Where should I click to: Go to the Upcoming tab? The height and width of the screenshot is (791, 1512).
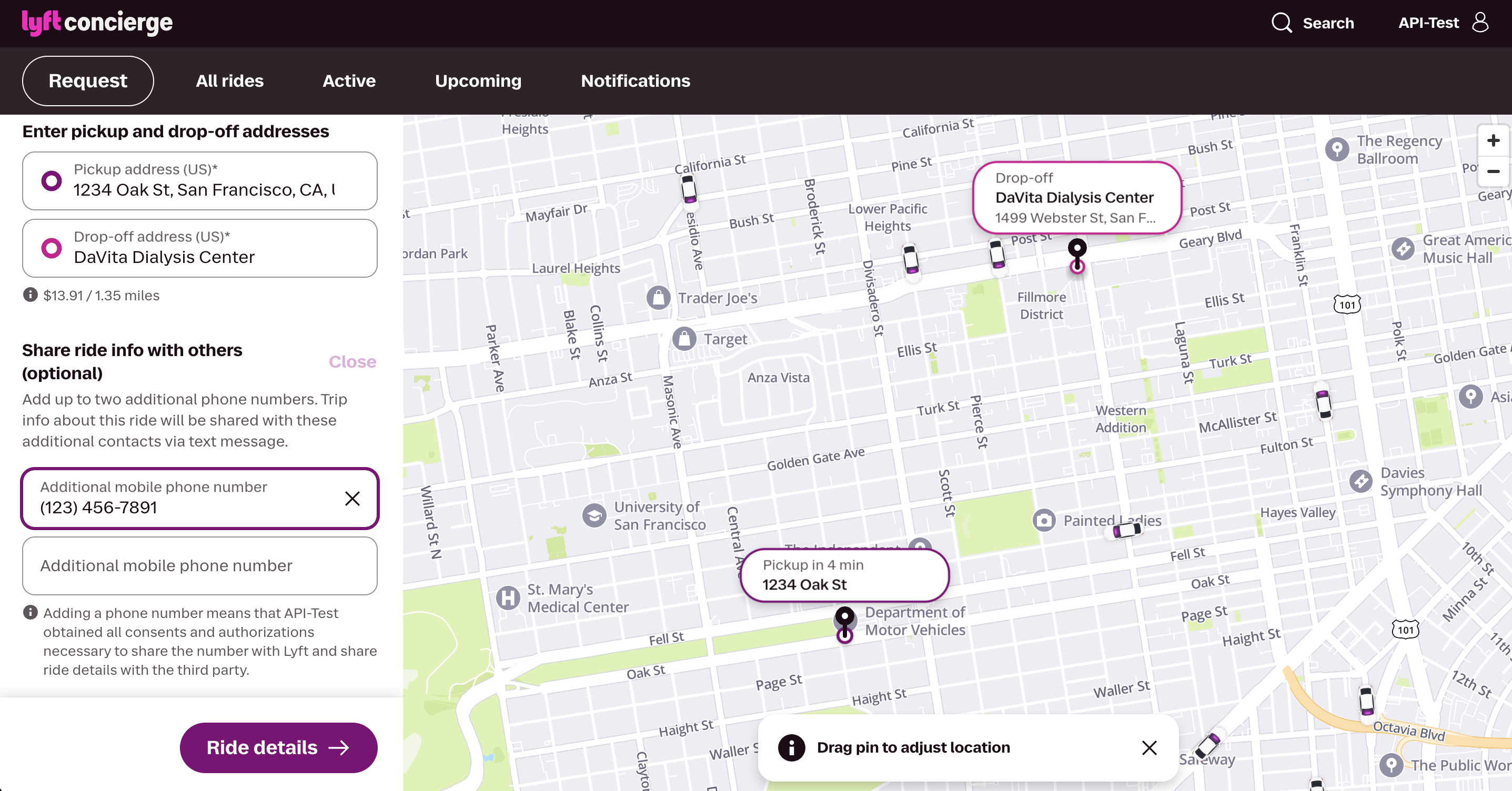tap(478, 81)
